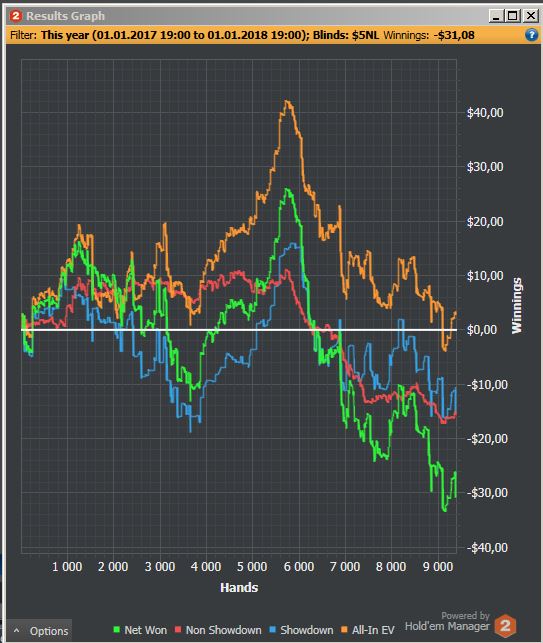The height and width of the screenshot is (643, 543).
Task: Expand the Options panel
Action: 39,631
